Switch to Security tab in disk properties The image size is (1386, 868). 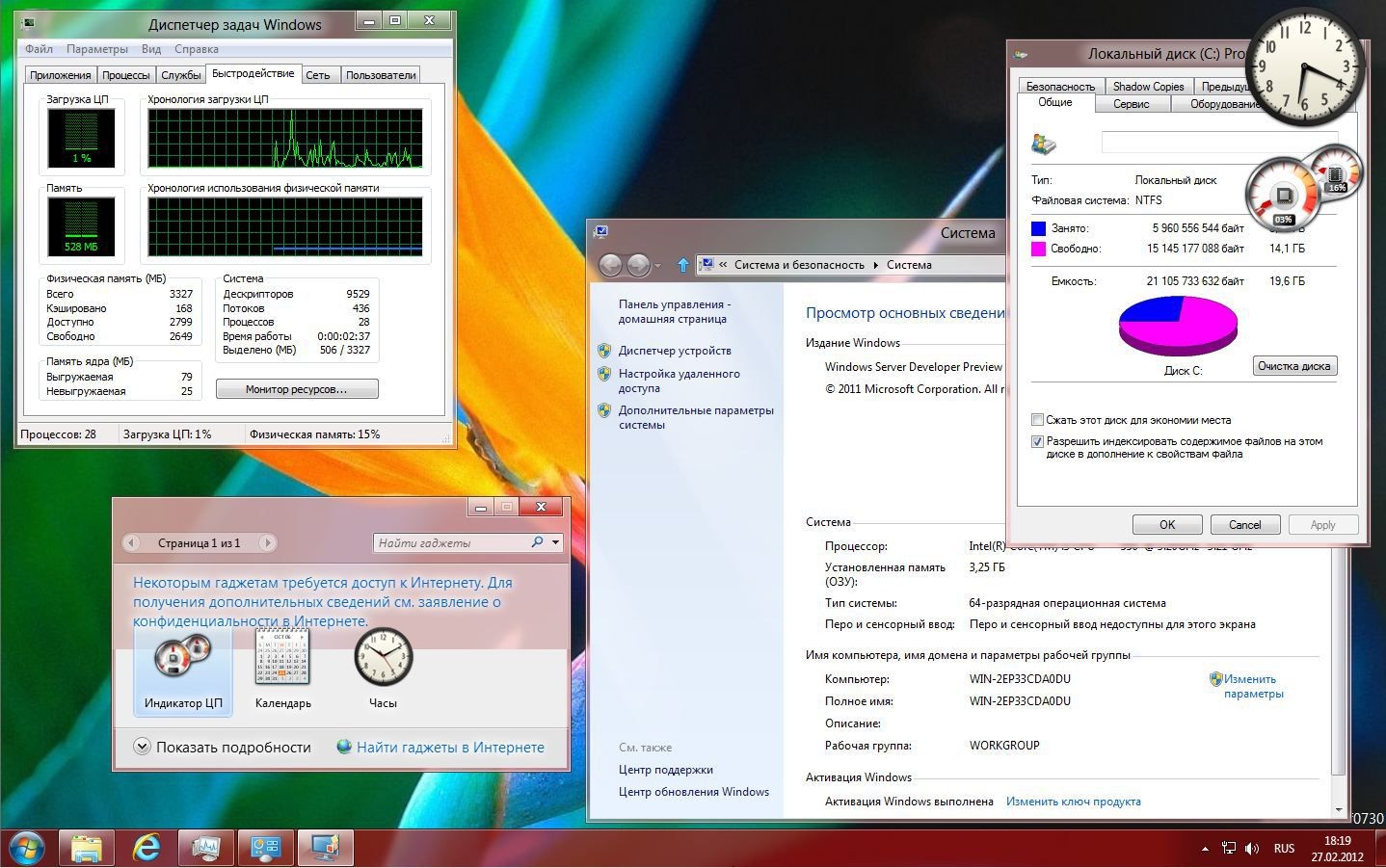click(x=1060, y=87)
